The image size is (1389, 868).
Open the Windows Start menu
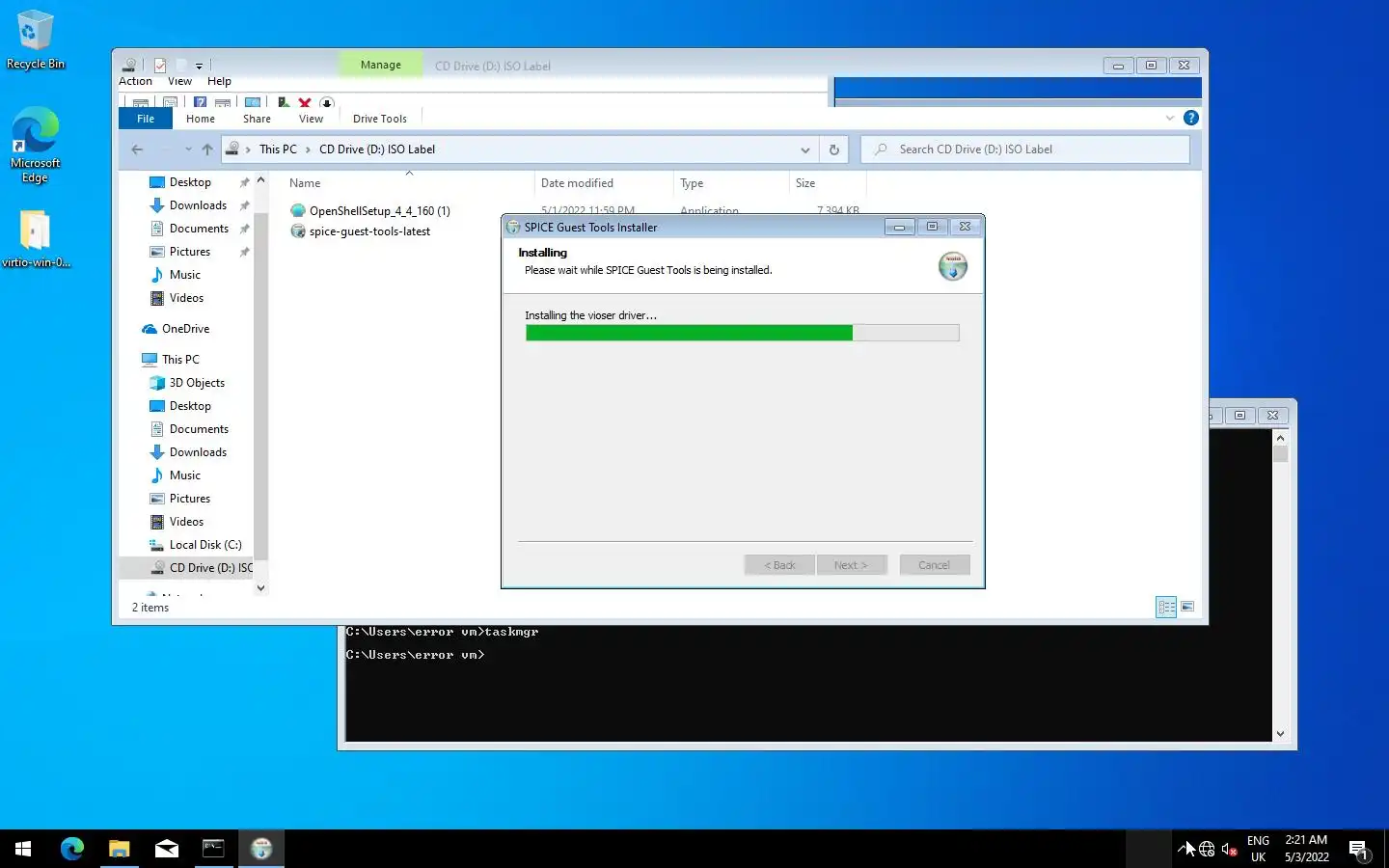point(23,849)
